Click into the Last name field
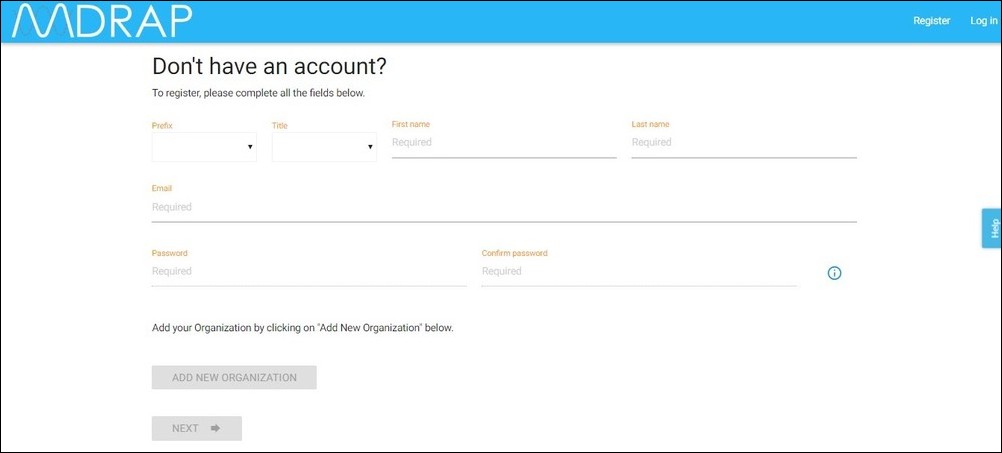Image resolution: width=1002 pixels, height=453 pixels. point(744,143)
